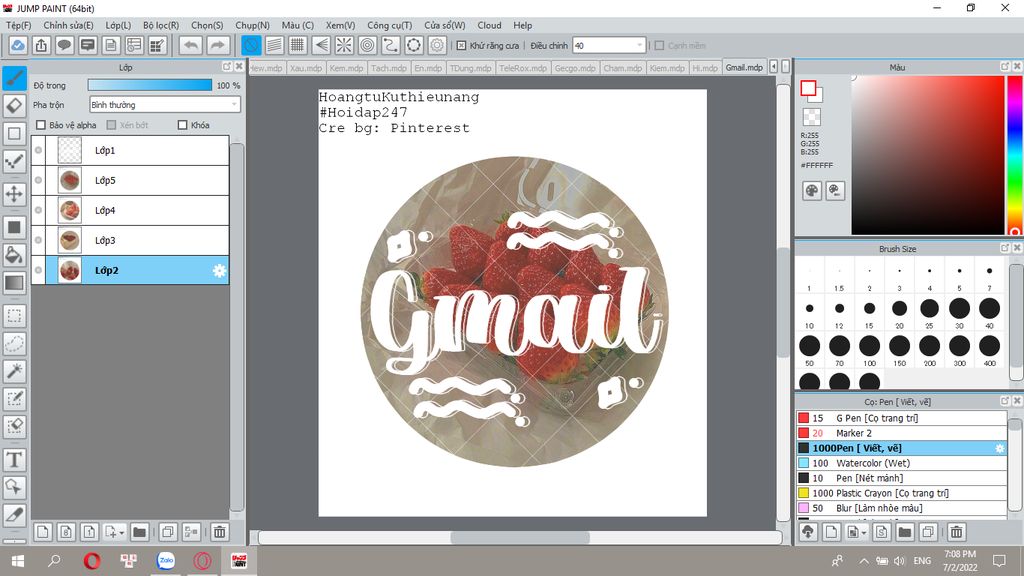Click the cloud save icon in toolbar
1024x576 pixels.
point(18,46)
